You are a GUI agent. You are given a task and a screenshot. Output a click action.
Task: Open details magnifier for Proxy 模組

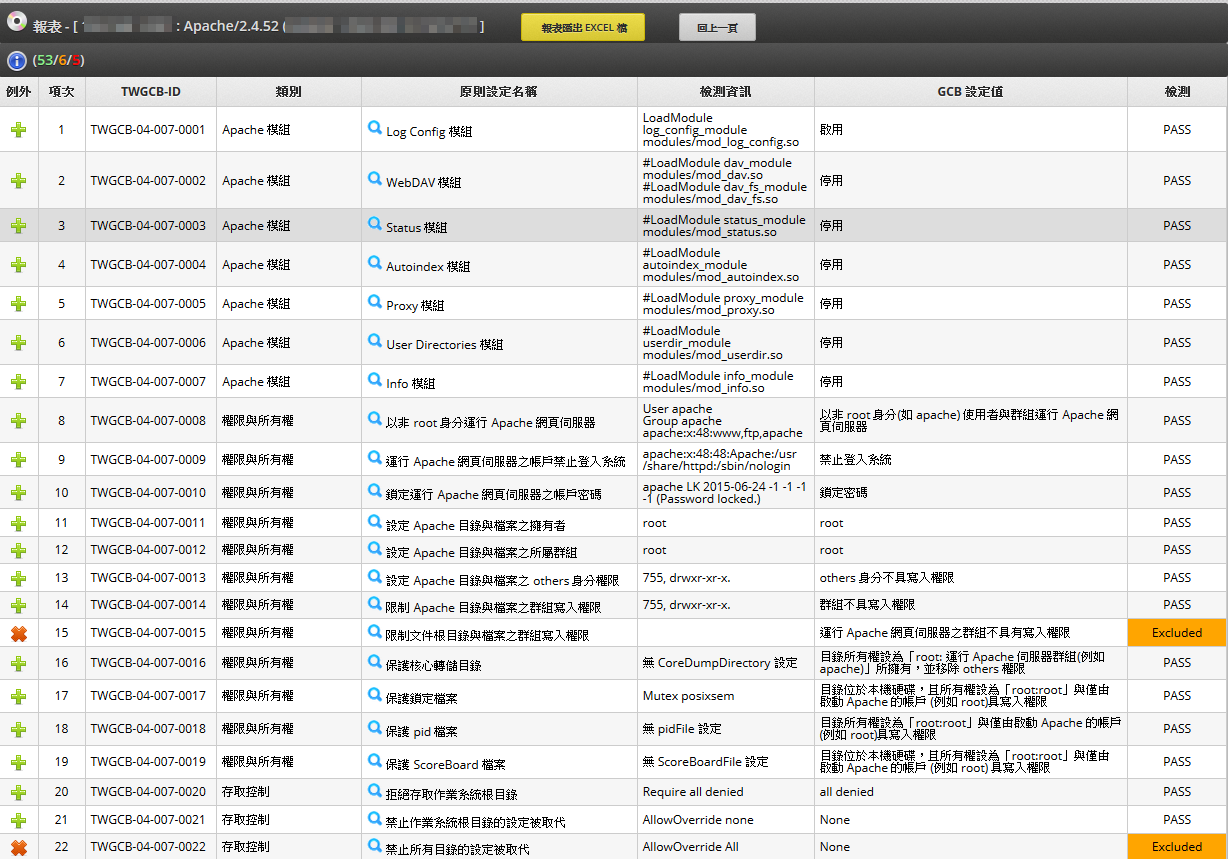[375, 303]
